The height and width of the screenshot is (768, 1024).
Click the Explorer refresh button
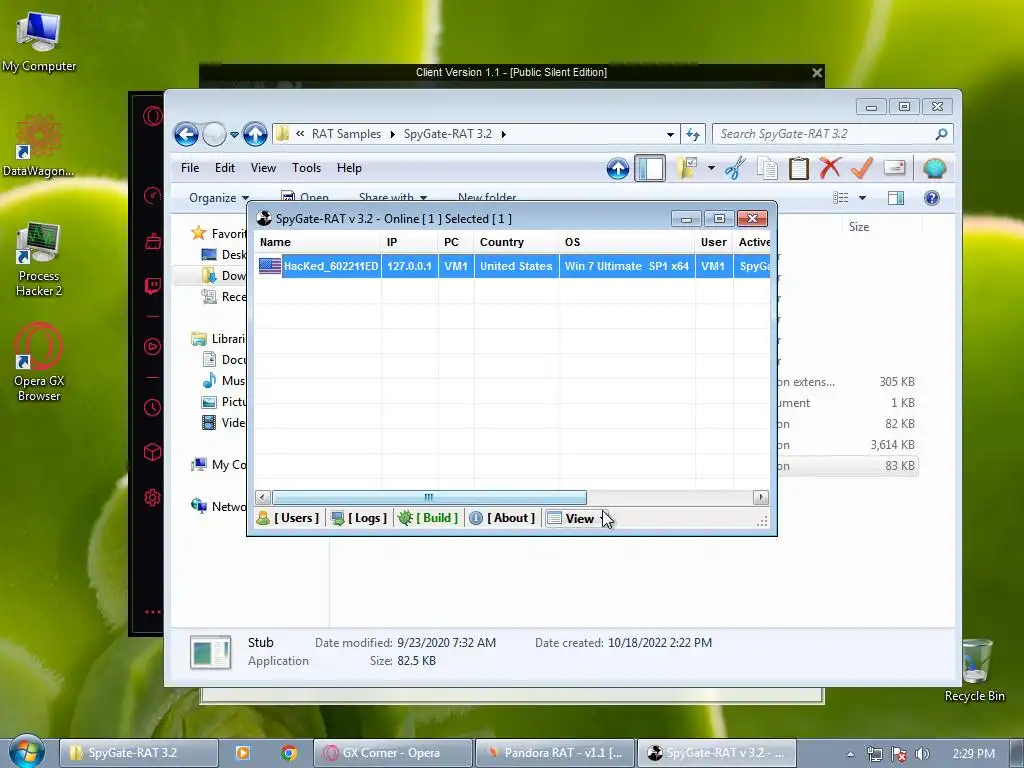coord(693,135)
